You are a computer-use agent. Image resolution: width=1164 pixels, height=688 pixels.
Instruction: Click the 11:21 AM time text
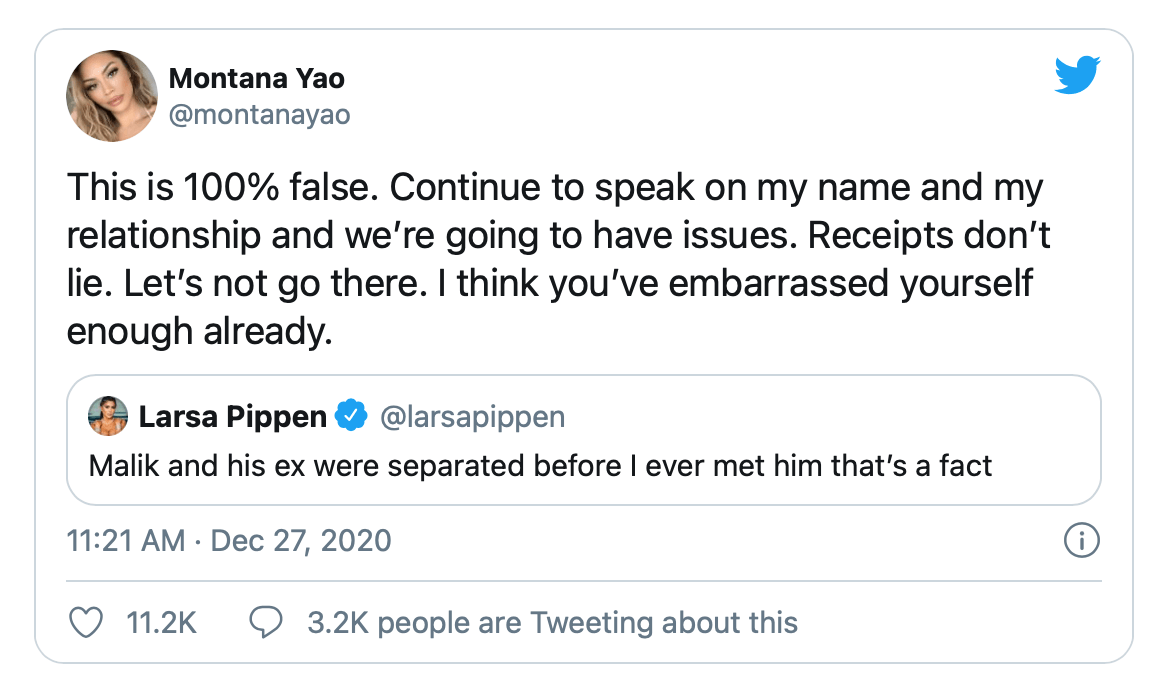[126, 540]
